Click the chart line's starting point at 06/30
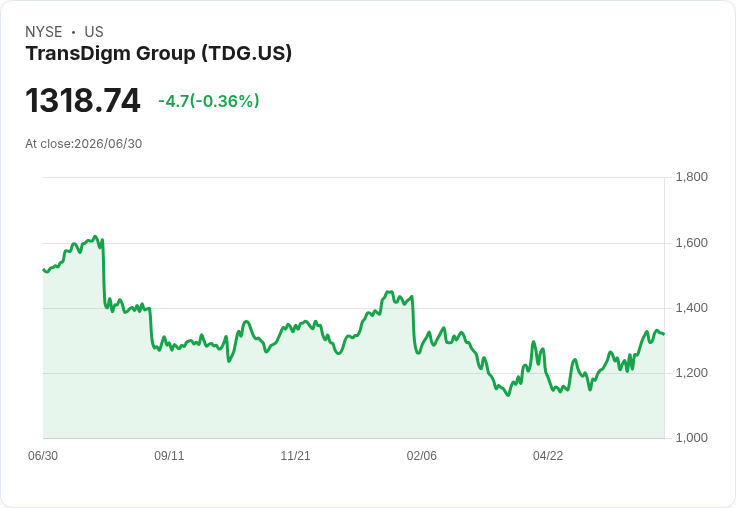 click(44, 269)
